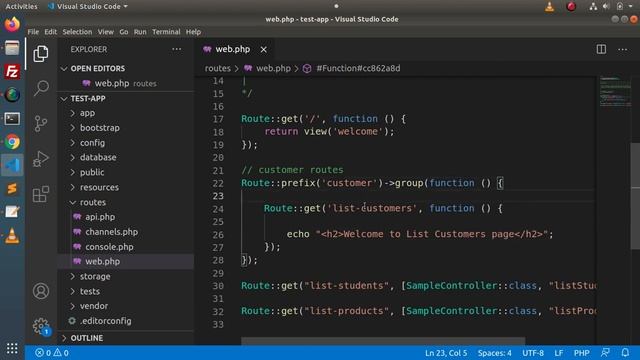The width and height of the screenshot is (640, 360).
Task: Click #Function#cc862a8d breadcrumb segment
Action: (351, 69)
